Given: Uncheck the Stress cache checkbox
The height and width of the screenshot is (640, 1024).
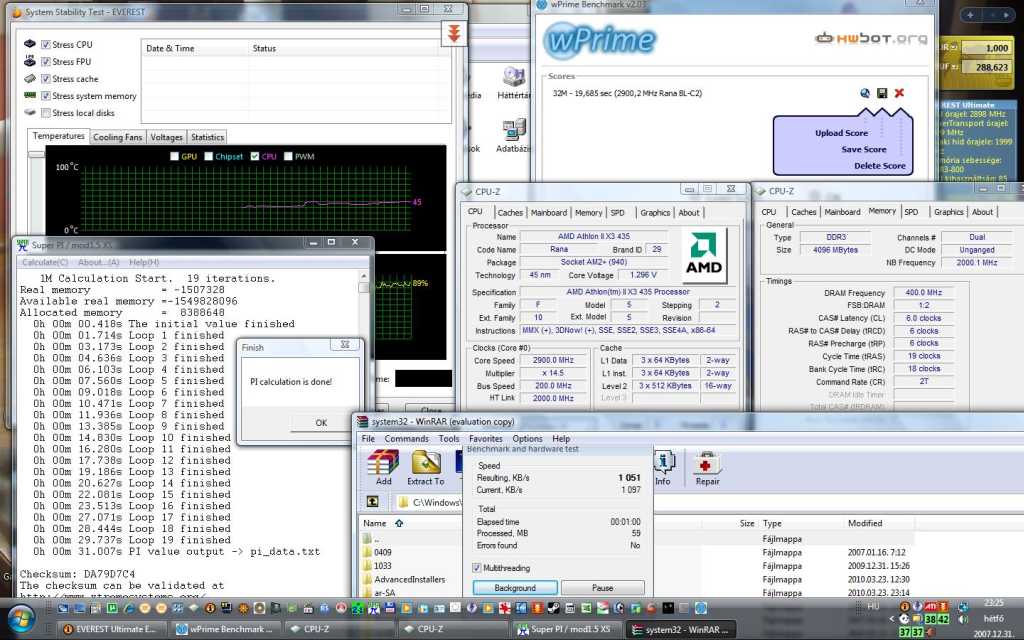Looking at the screenshot, I should pos(46,78).
